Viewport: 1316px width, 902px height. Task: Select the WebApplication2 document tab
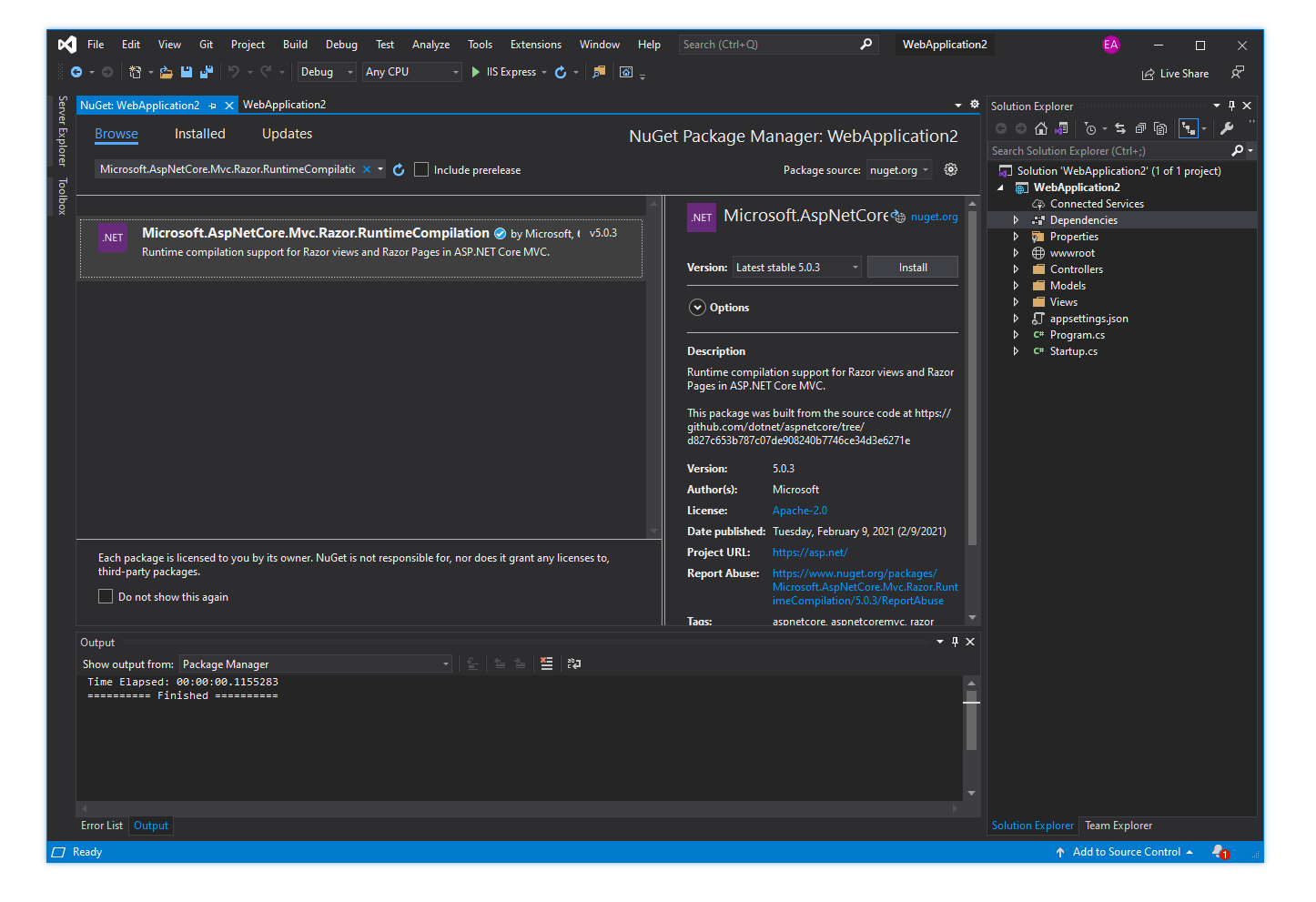click(284, 105)
